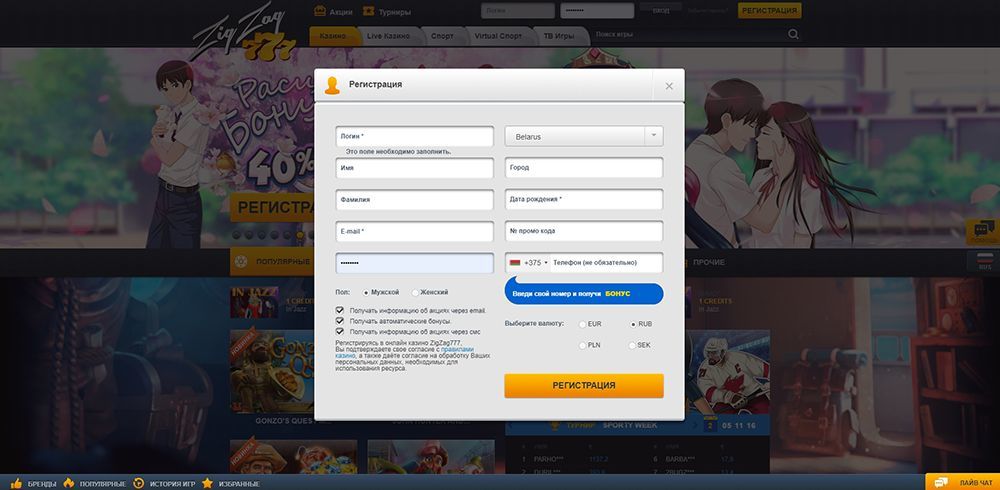Open the +375 phone code dropdown
Viewport: 1000px width, 490px height.
click(x=528, y=263)
